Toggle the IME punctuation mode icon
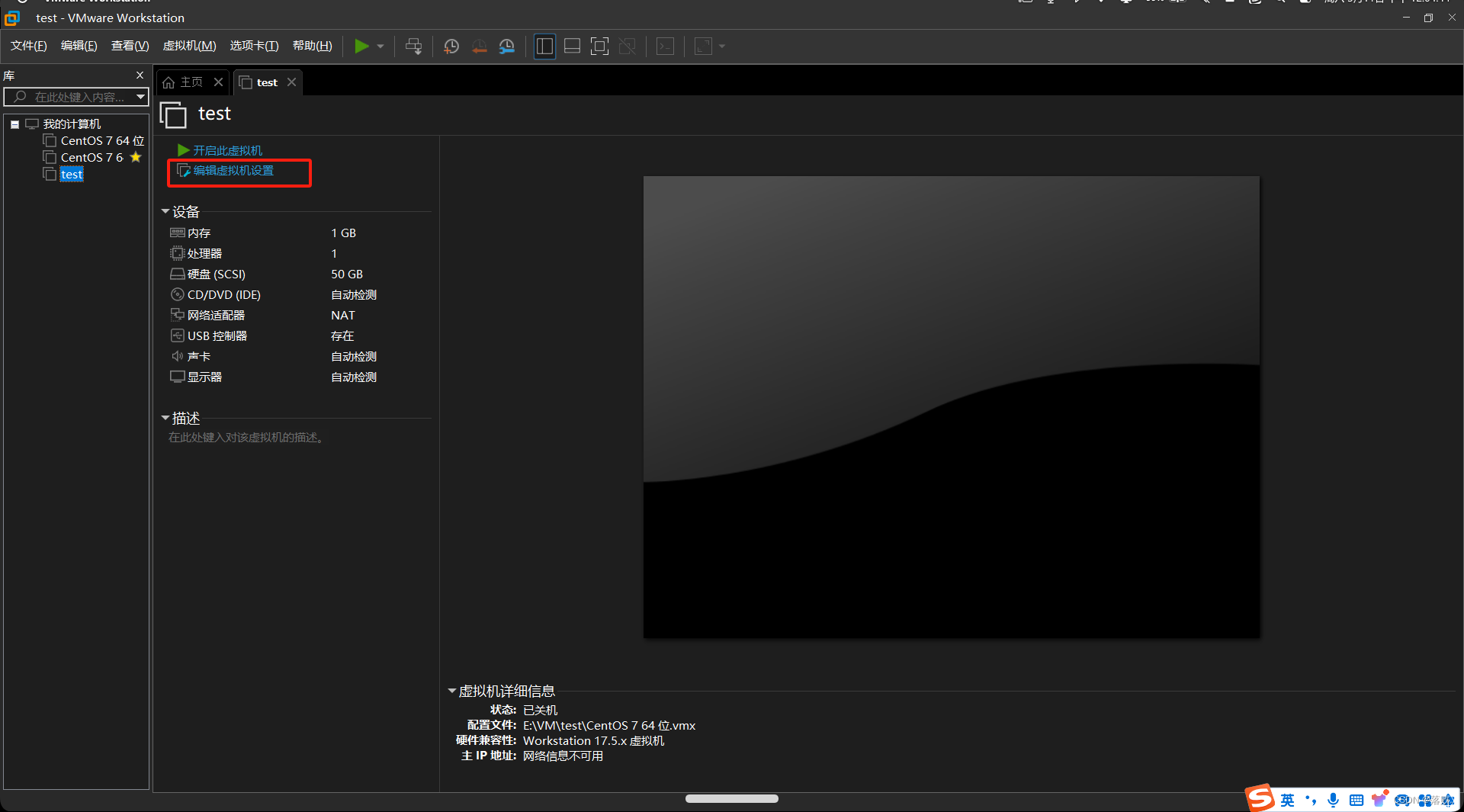 [x=1310, y=800]
